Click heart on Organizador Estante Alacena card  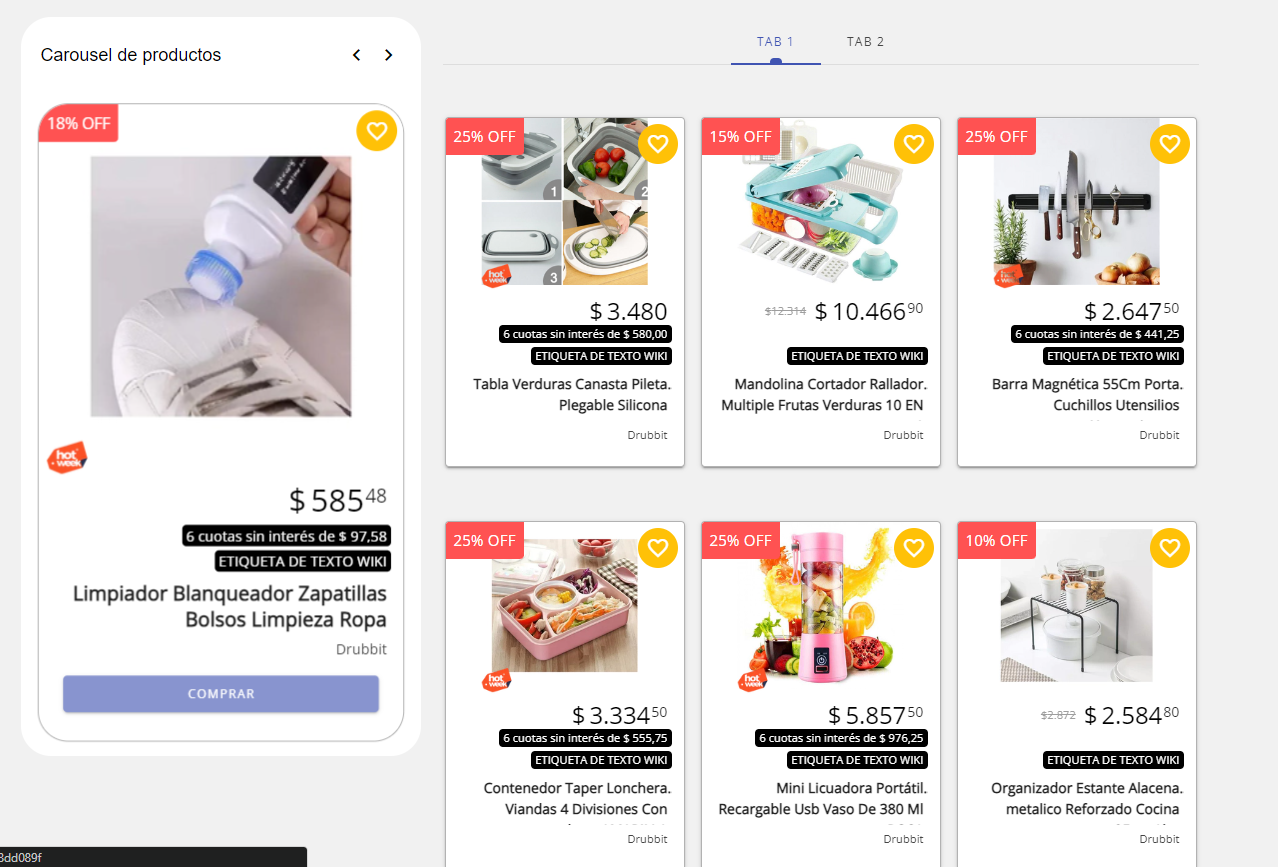tap(1169, 547)
